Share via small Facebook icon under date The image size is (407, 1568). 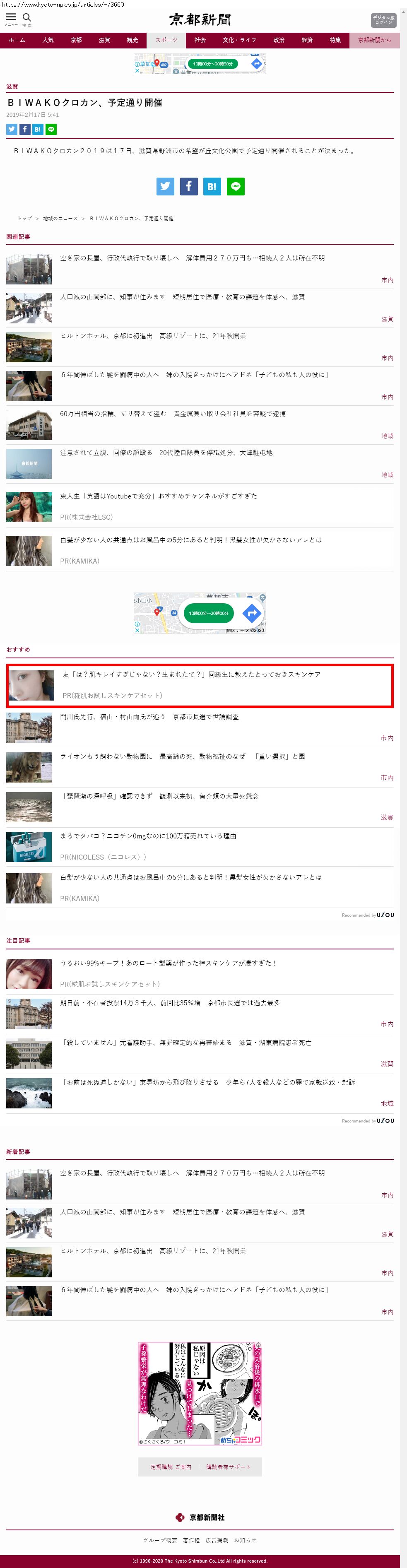point(25,129)
